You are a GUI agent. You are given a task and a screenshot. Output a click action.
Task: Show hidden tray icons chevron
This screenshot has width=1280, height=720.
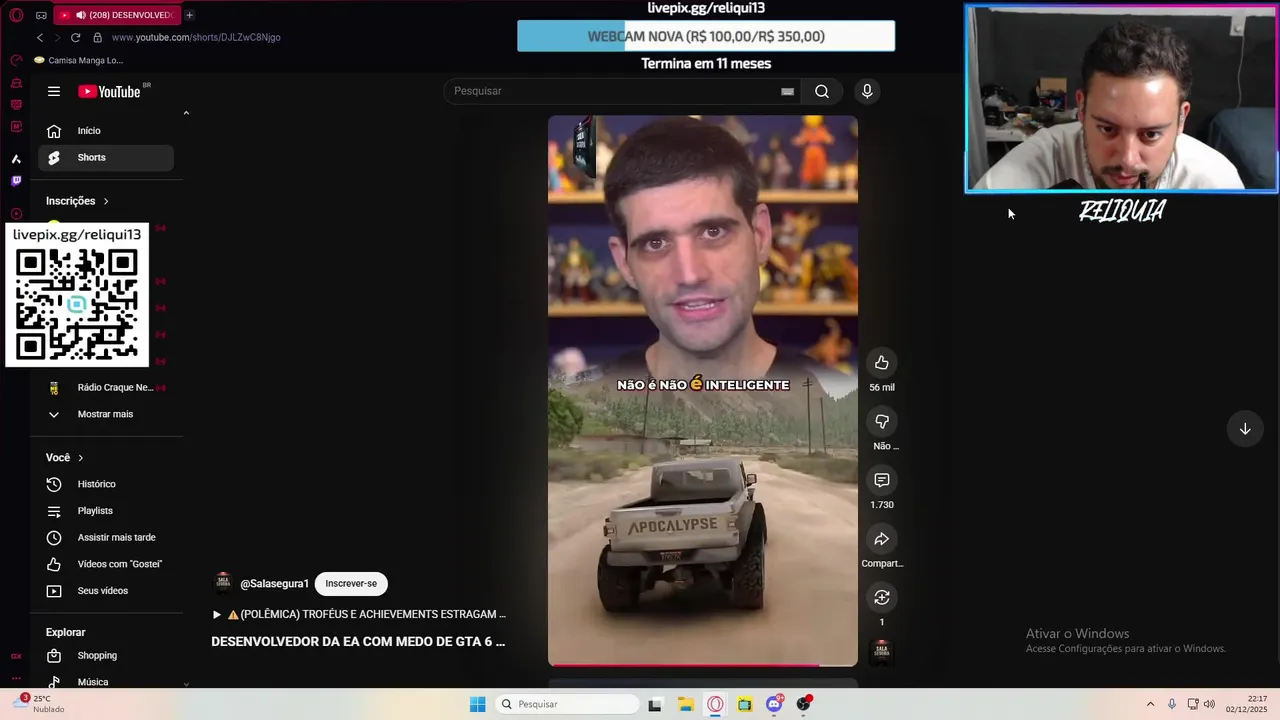click(1150, 704)
